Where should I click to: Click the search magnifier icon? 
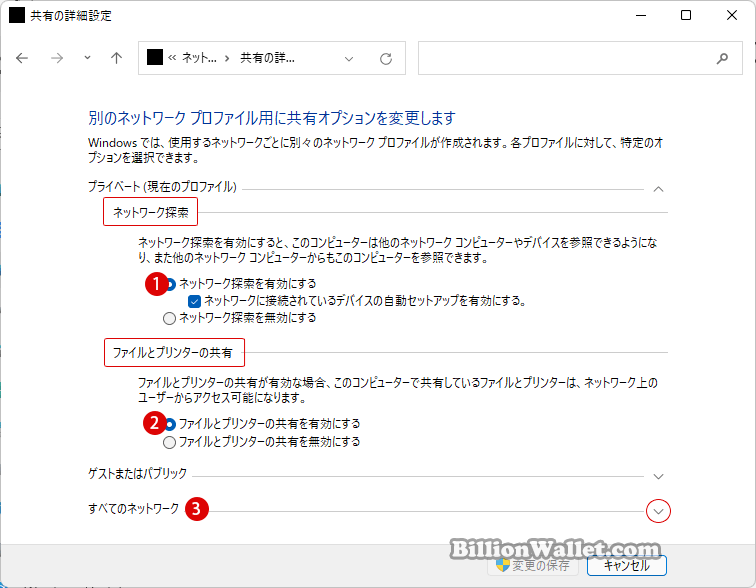[x=722, y=58]
